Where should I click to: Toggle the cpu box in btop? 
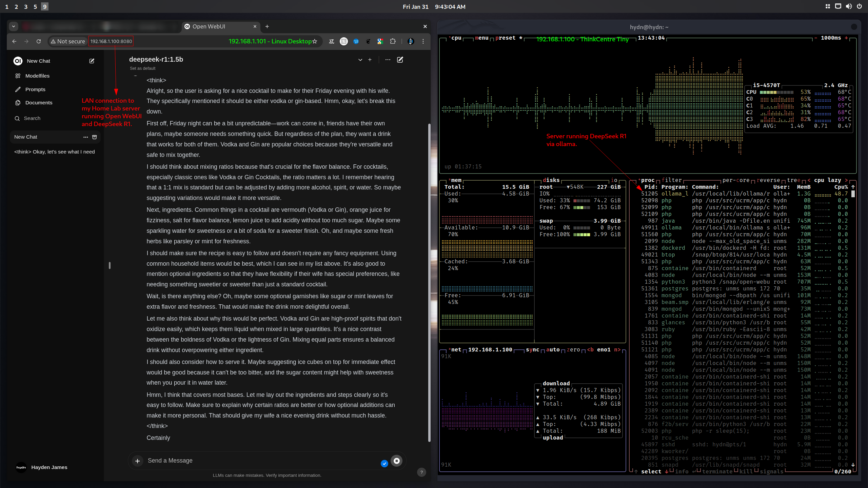click(x=456, y=38)
